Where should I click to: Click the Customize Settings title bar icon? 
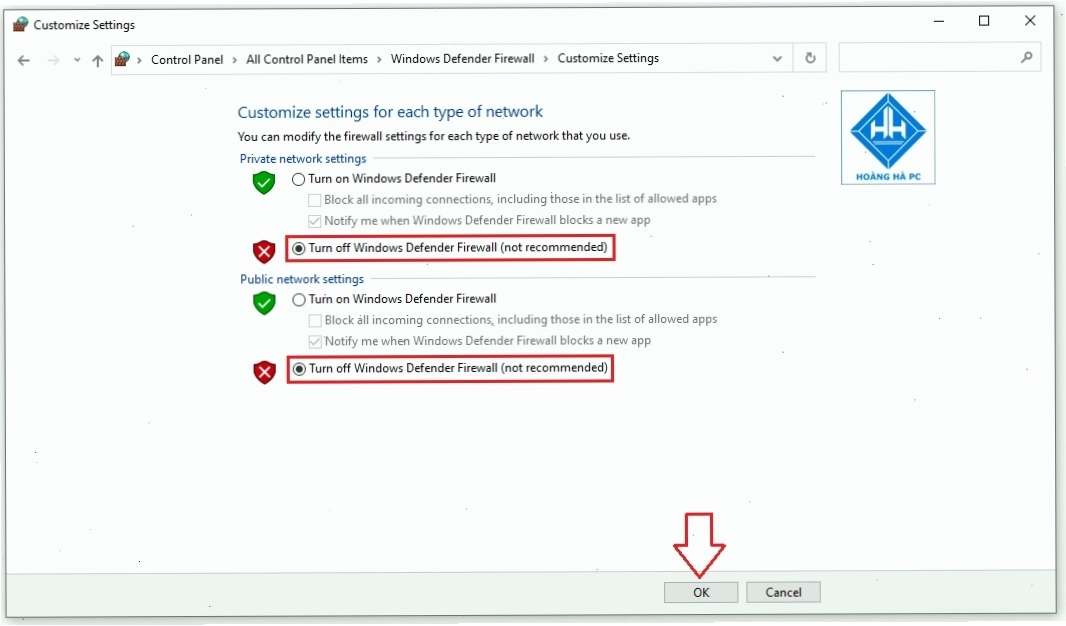[x=20, y=24]
